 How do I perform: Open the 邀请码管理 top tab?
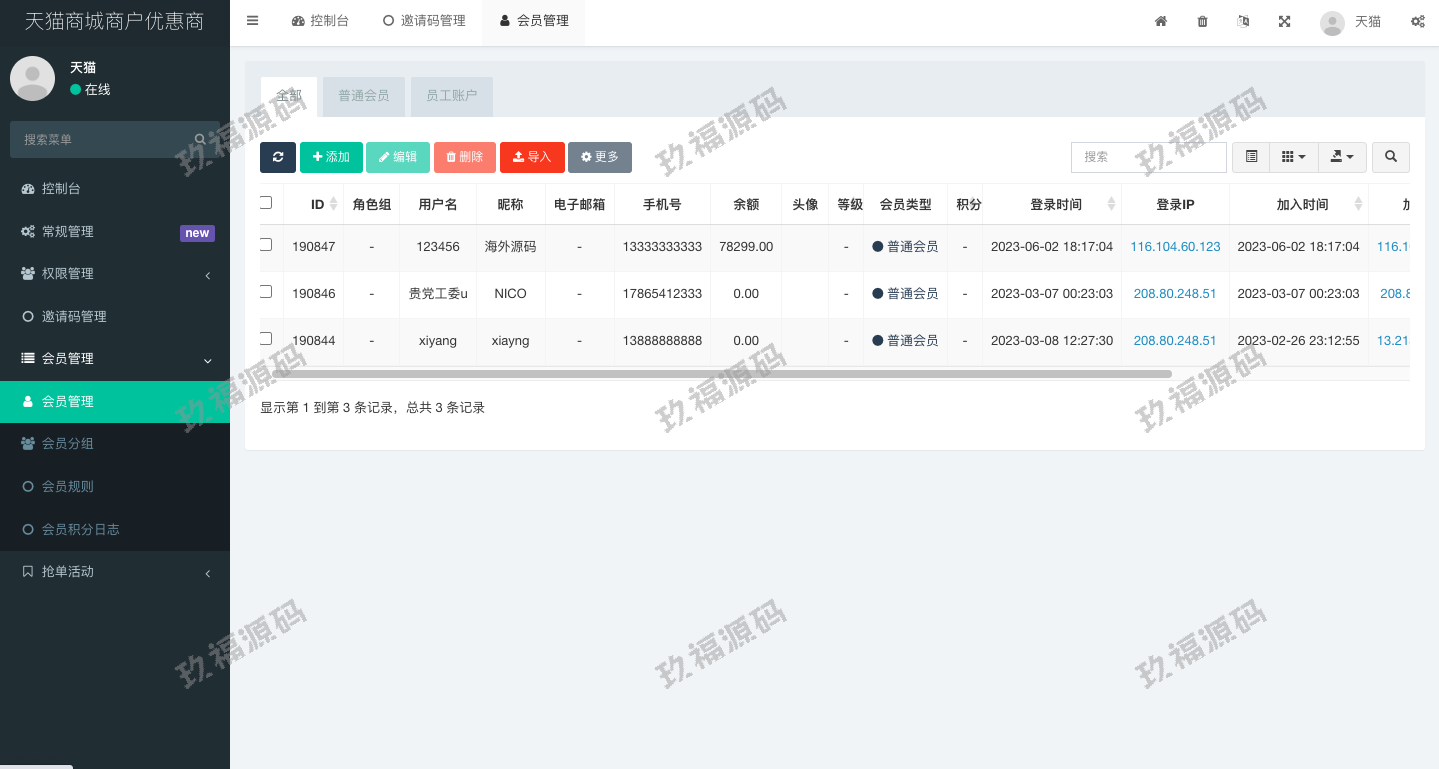pos(424,21)
